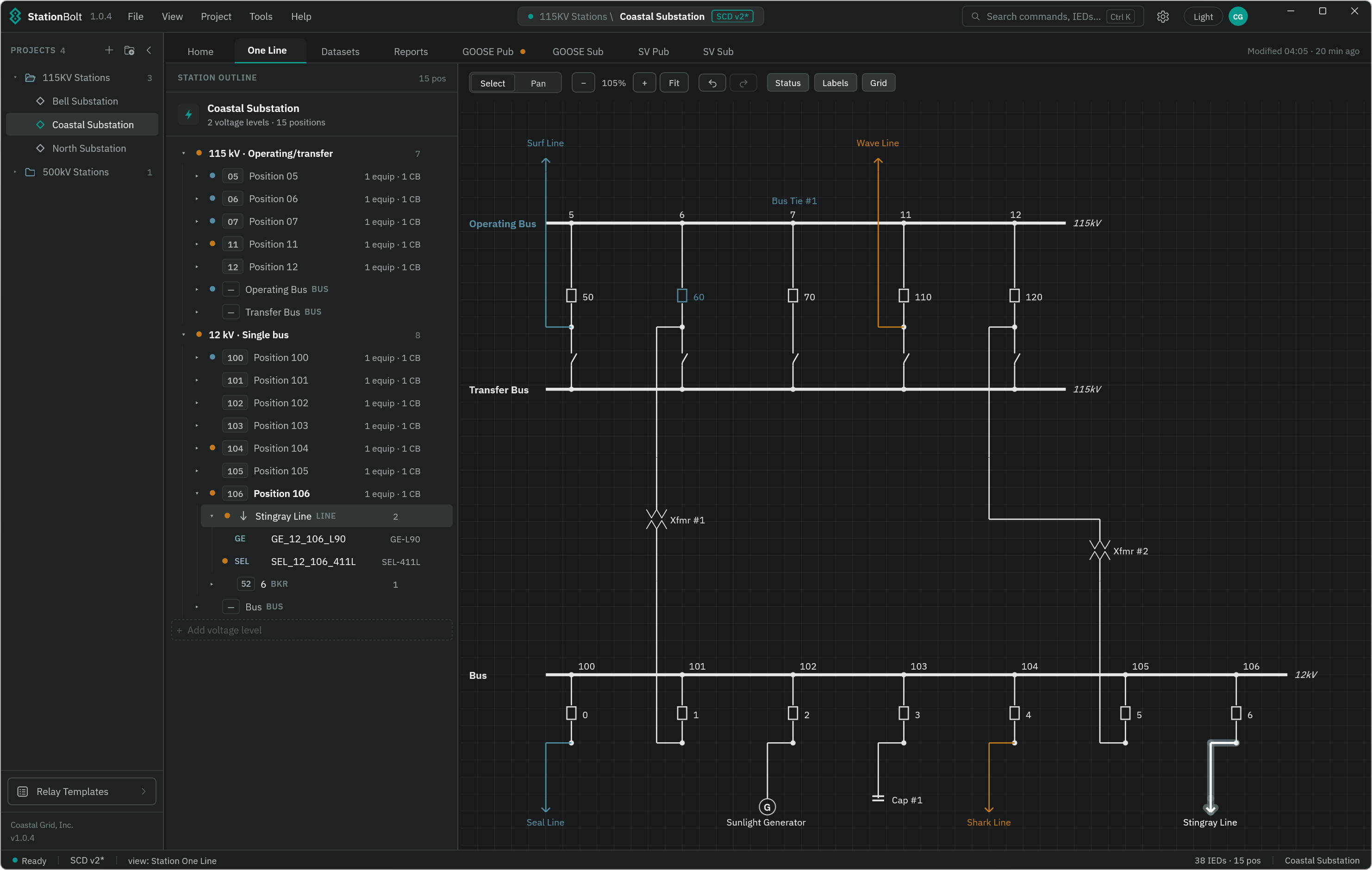This screenshot has height=870, width=1372.
Task: Toggle the Grid overlay button
Action: [878, 83]
